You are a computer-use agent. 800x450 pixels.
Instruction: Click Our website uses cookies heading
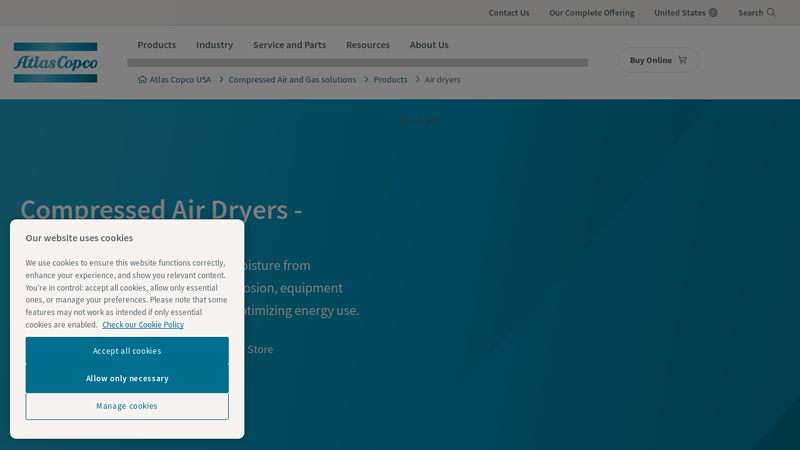click(79, 238)
